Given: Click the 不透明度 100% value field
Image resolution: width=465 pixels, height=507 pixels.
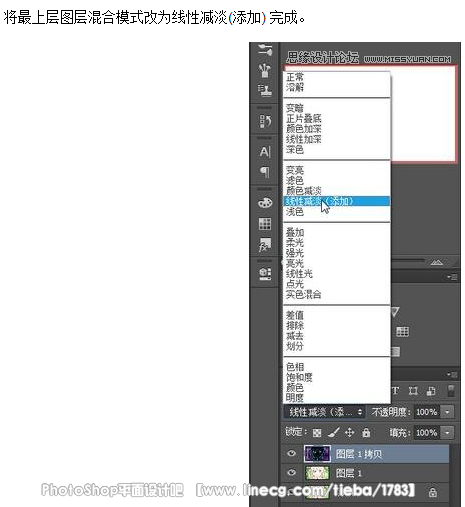Looking at the screenshot, I should pos(427,412).
